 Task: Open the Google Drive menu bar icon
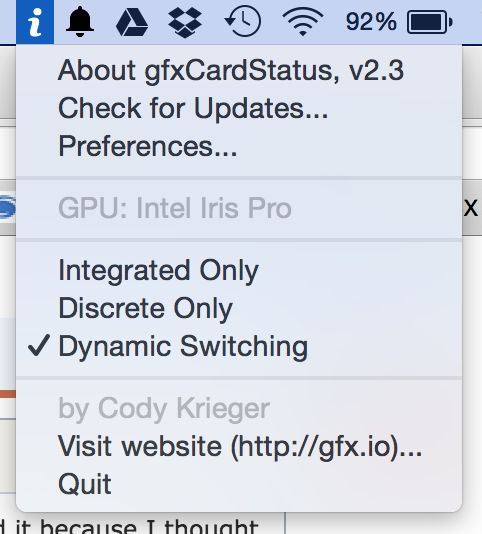[132, 22]
